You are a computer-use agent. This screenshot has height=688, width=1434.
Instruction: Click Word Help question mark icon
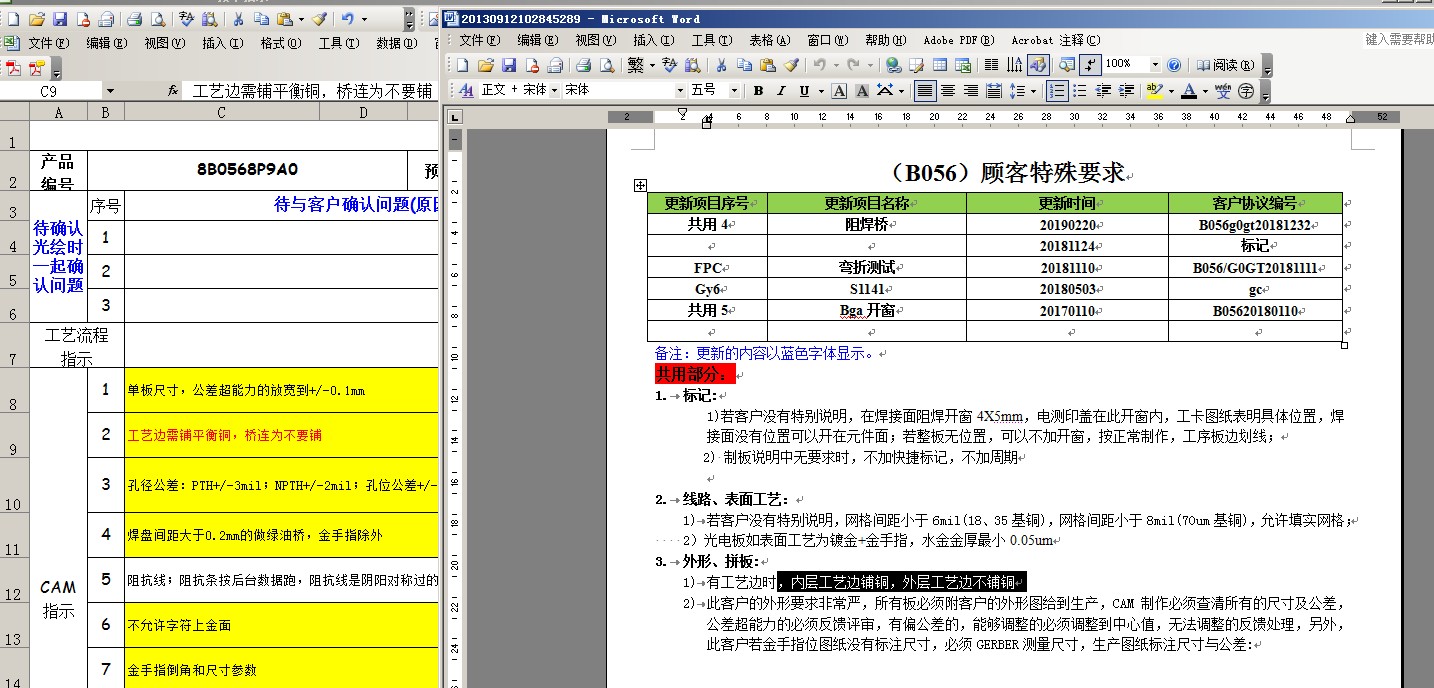pos(1174,65)
